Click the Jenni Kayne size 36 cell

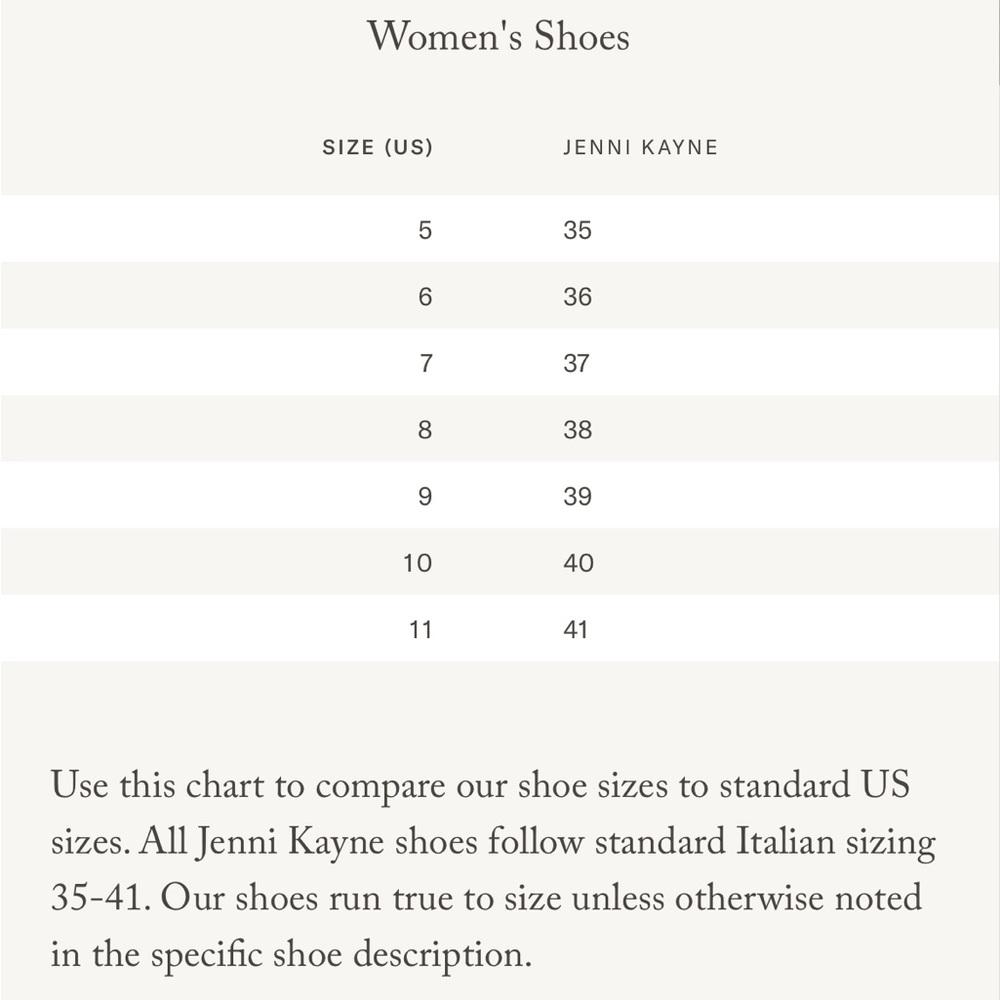pyautogui.click(x=578, y=297)
